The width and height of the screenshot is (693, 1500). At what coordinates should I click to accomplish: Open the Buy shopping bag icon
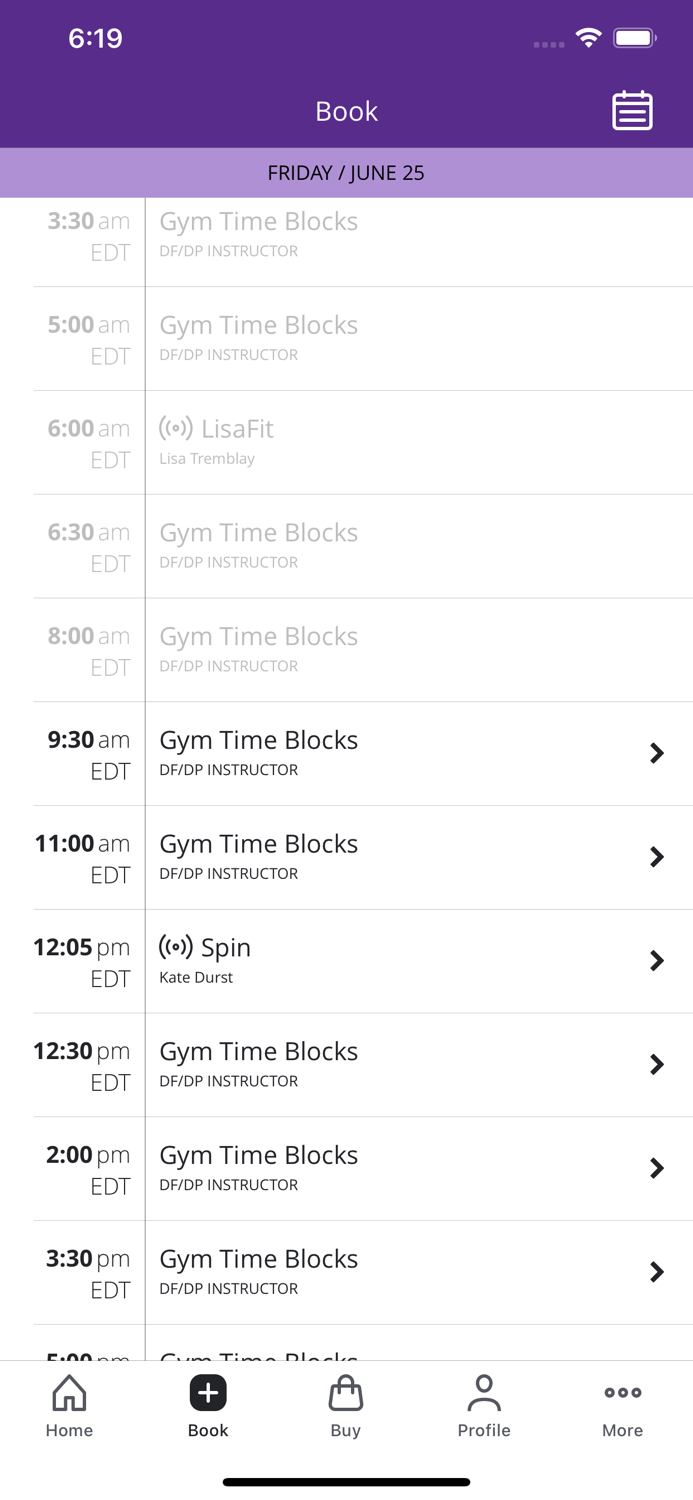pos(346,1392)
